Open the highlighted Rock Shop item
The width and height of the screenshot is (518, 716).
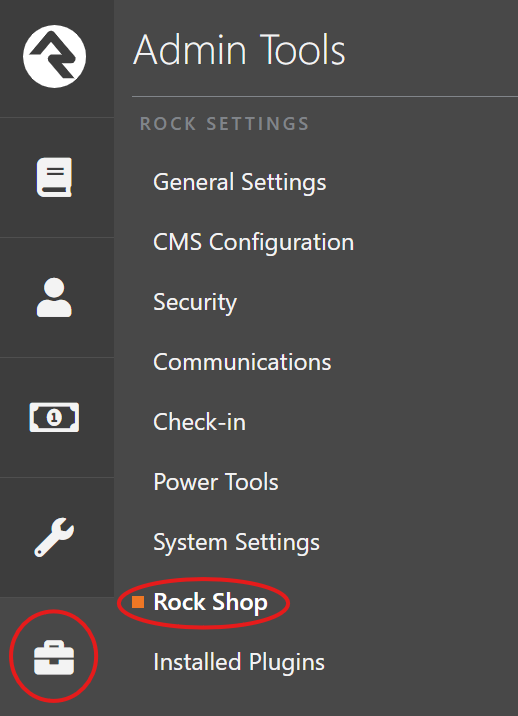click(210, 602)
